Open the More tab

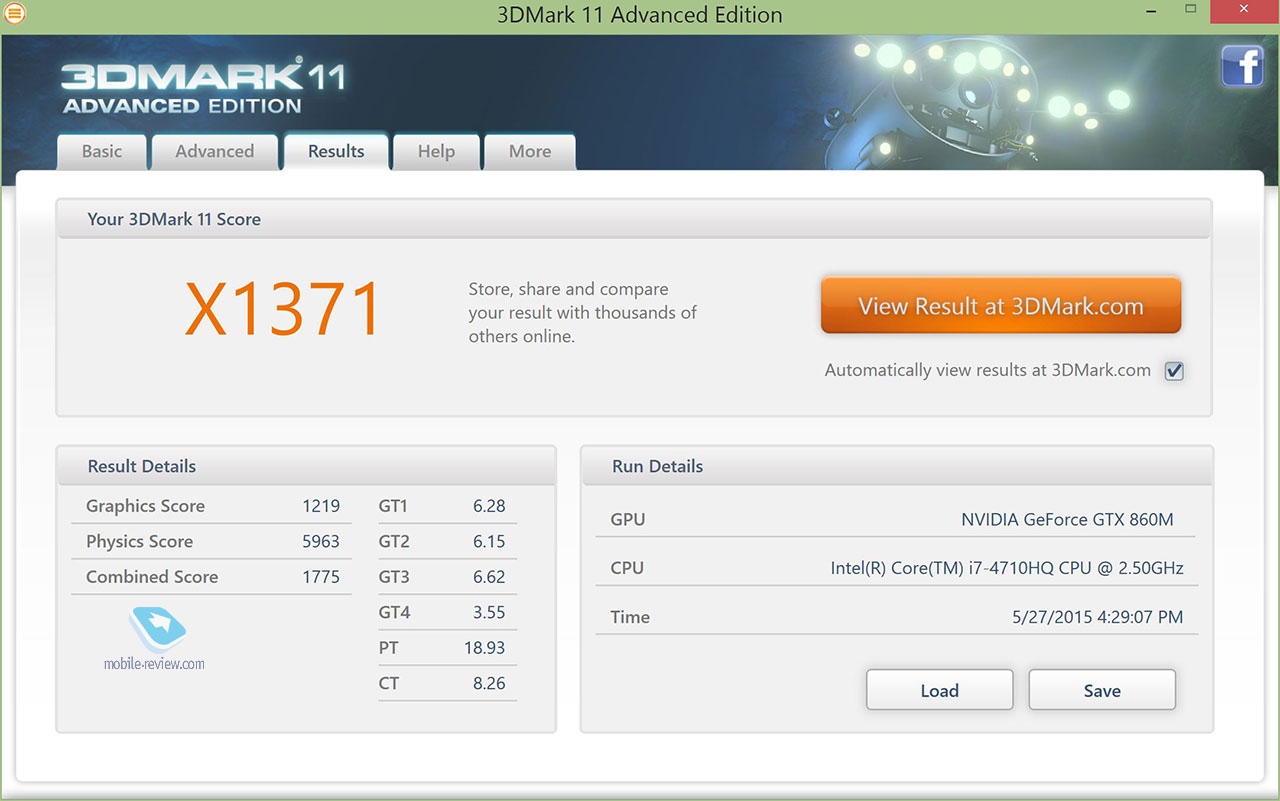point(530,151)
